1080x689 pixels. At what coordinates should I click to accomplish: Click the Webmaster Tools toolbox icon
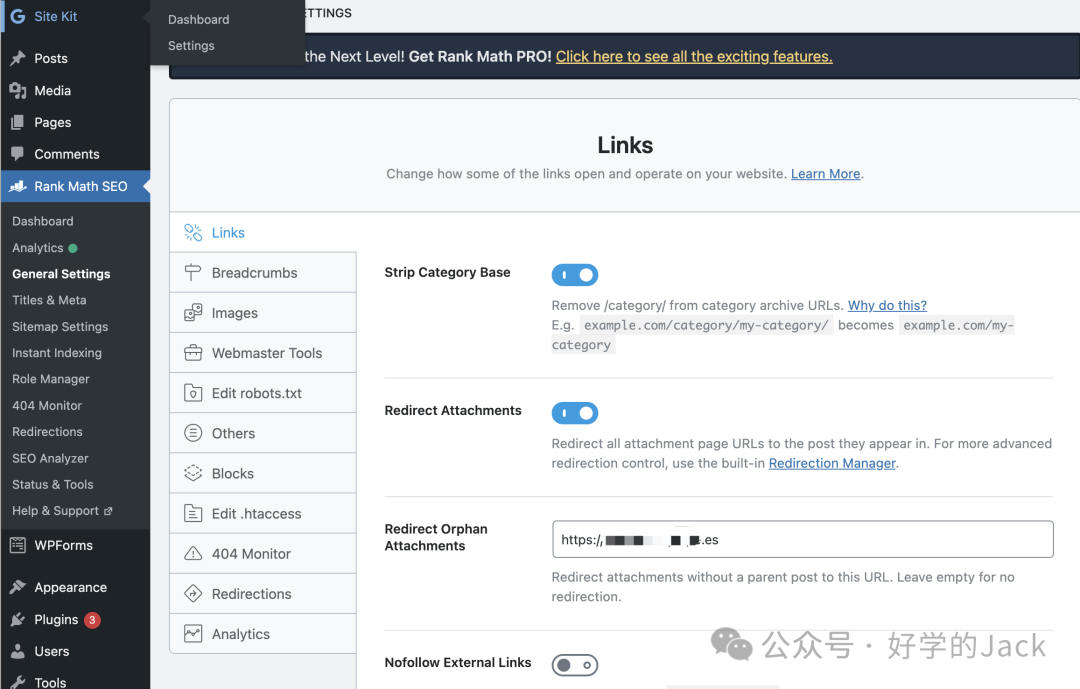[193, 353]
